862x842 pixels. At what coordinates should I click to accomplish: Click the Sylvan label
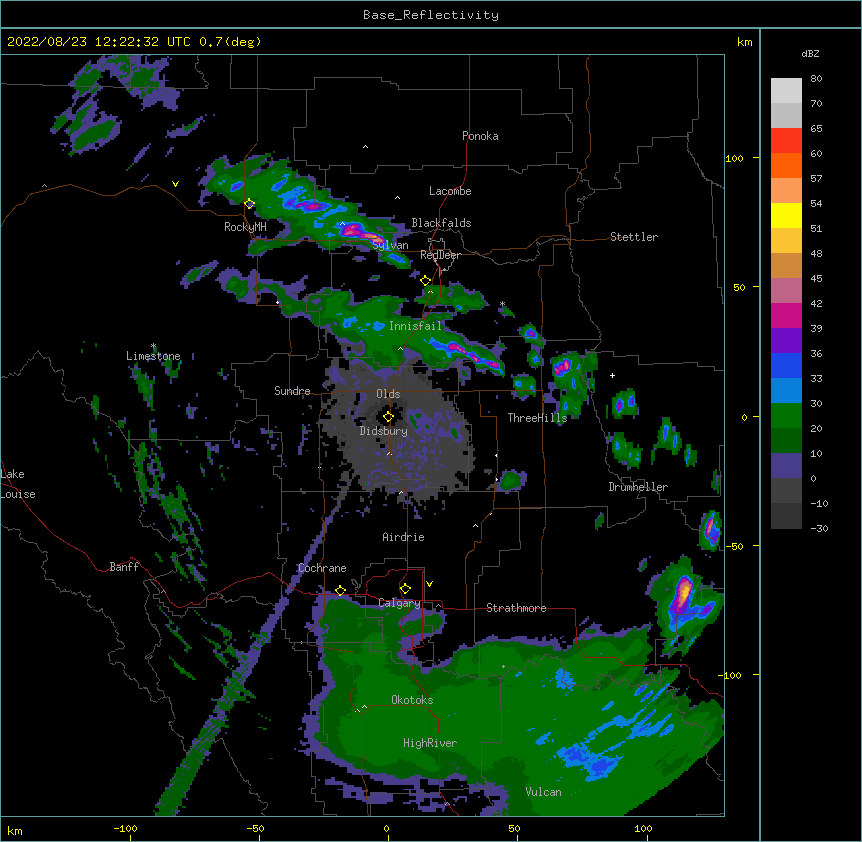[x=390, y=245]
